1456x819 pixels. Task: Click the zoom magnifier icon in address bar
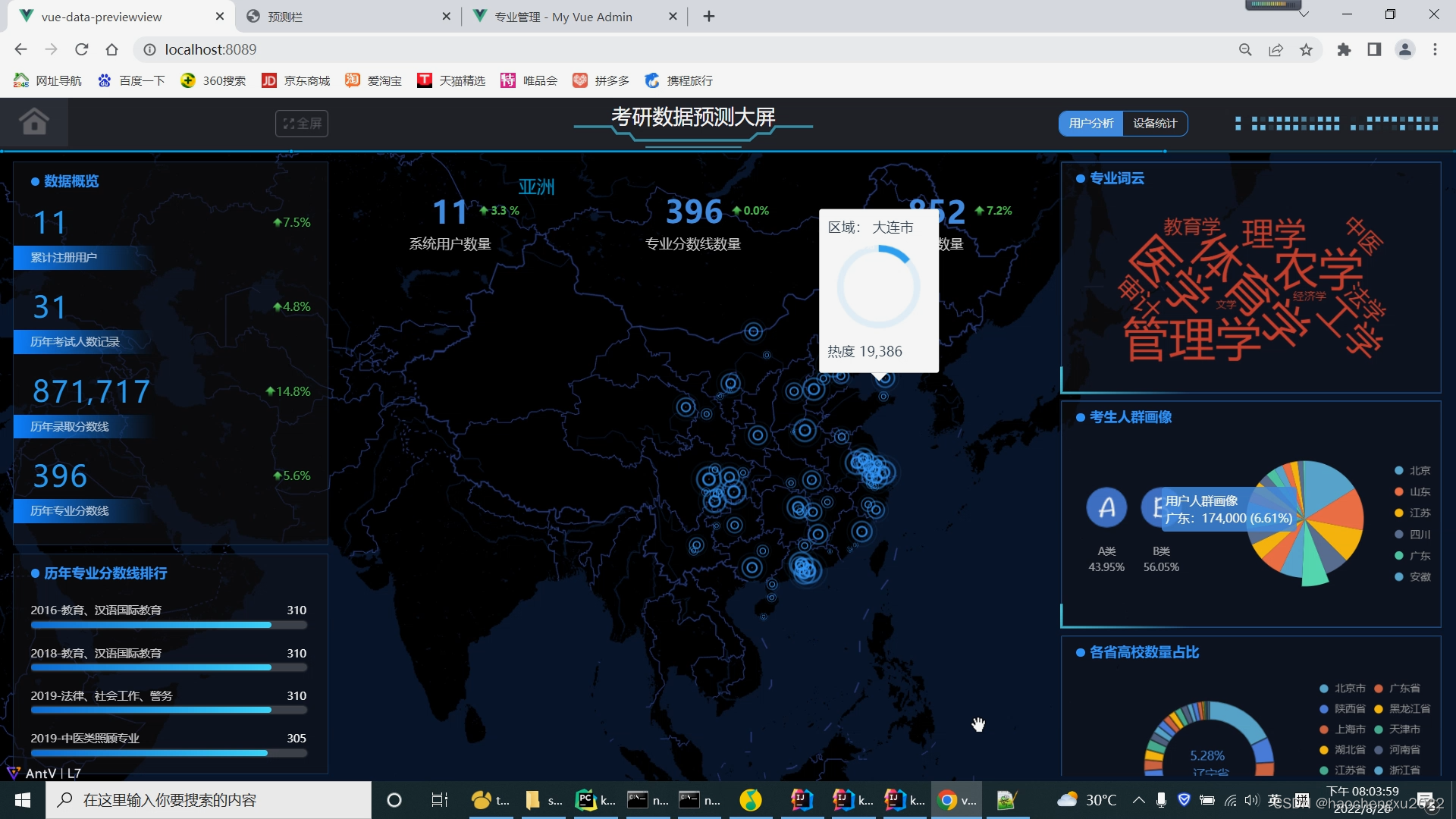(x=1245, y=49)
